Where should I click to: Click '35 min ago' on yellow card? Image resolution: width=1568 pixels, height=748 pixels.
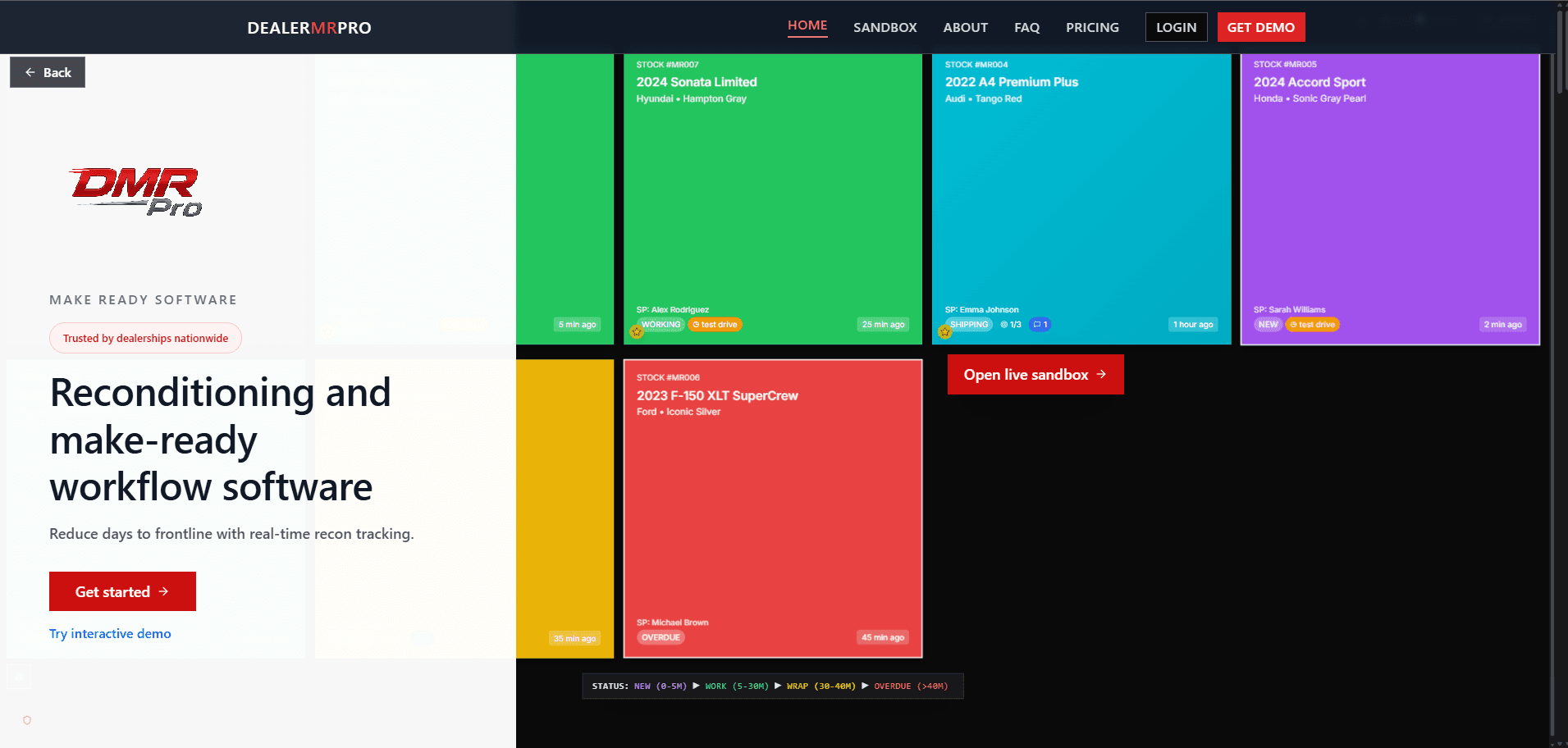(574, 638)
